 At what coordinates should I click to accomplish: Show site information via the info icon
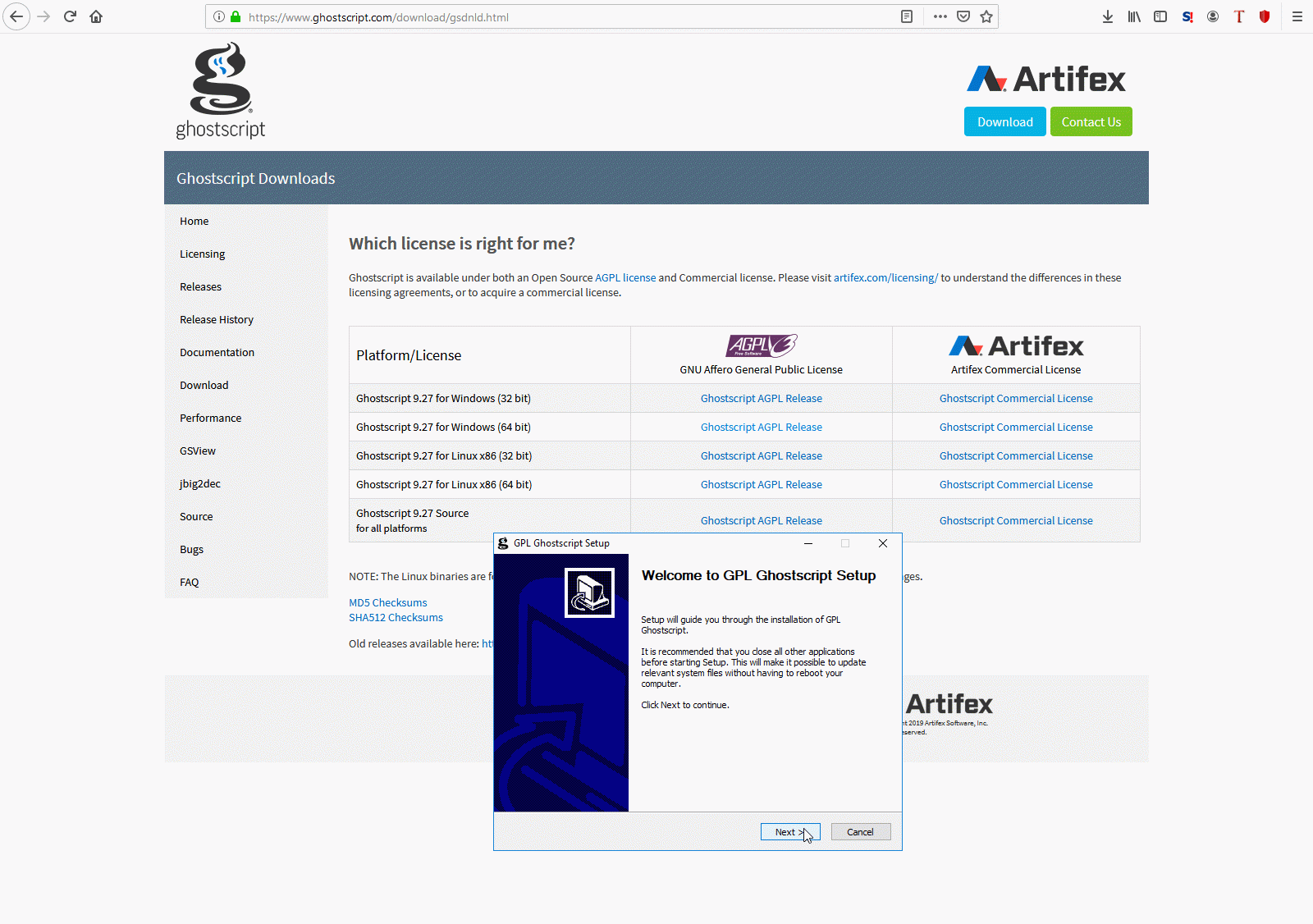click(219, 16)
